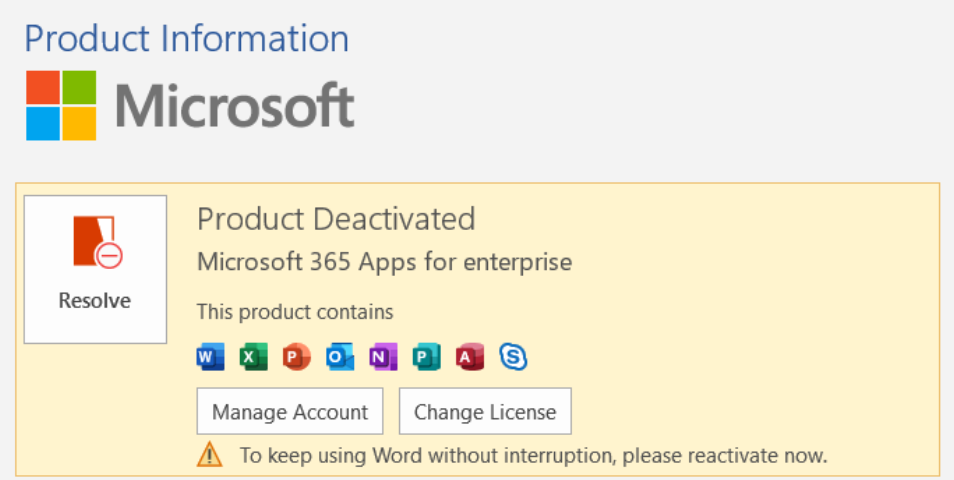
Task: Click the Product Information heading
Action: pos(187,38)
